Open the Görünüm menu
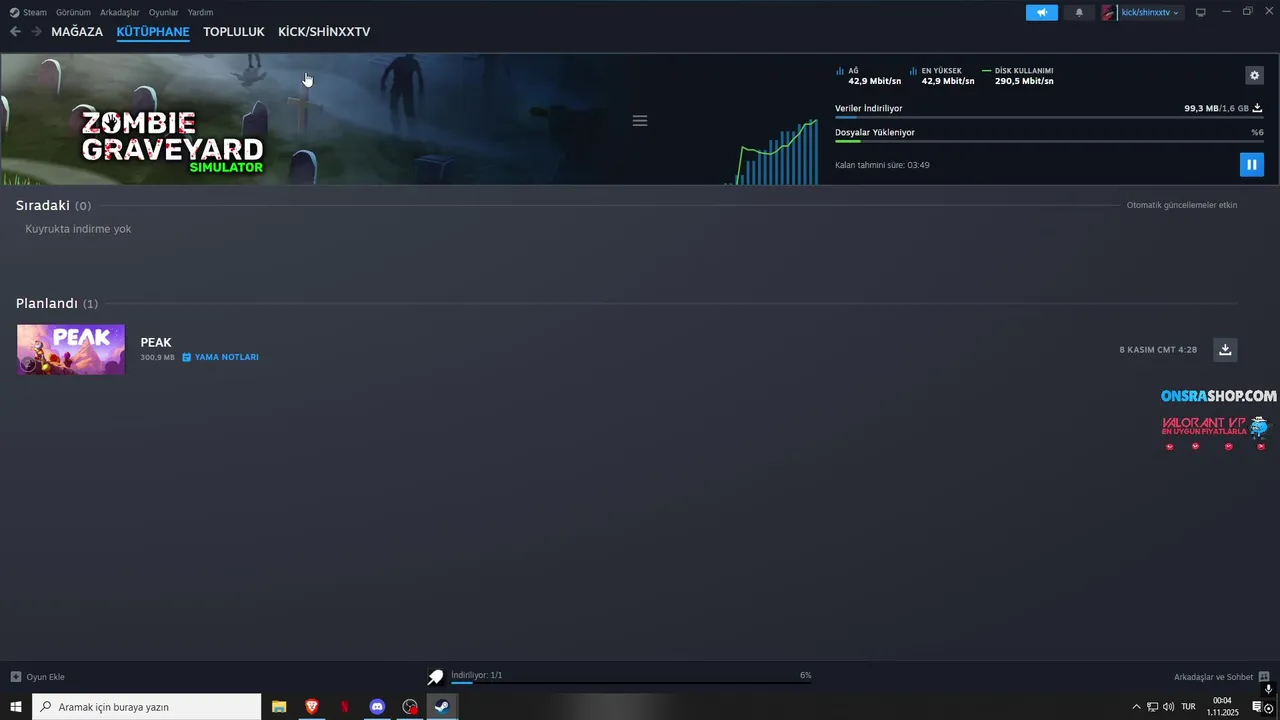The width and height of the screenshot is (1280, 720). tap(73, 12)
